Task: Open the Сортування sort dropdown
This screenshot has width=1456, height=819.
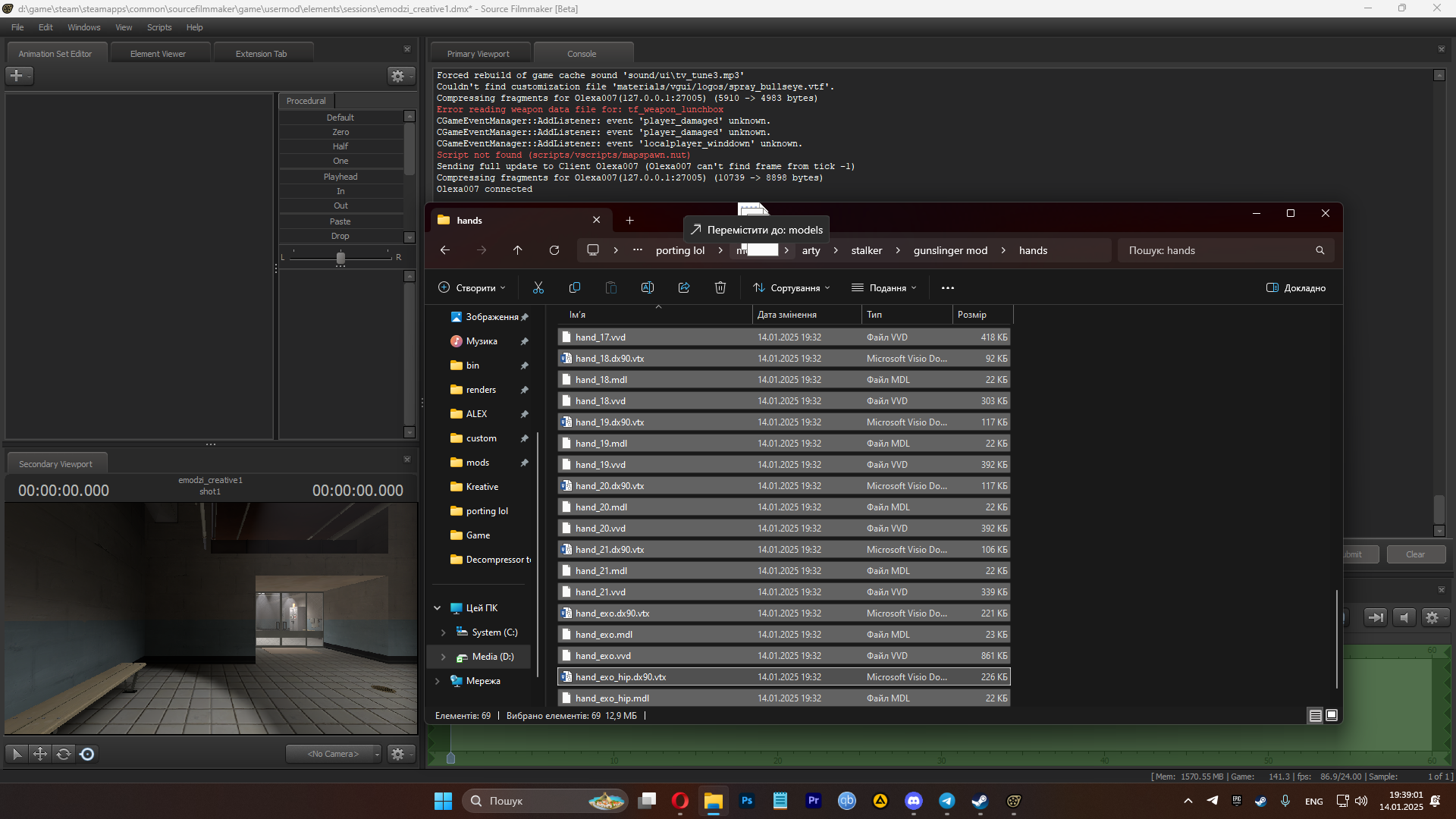Action: point(792,288)
